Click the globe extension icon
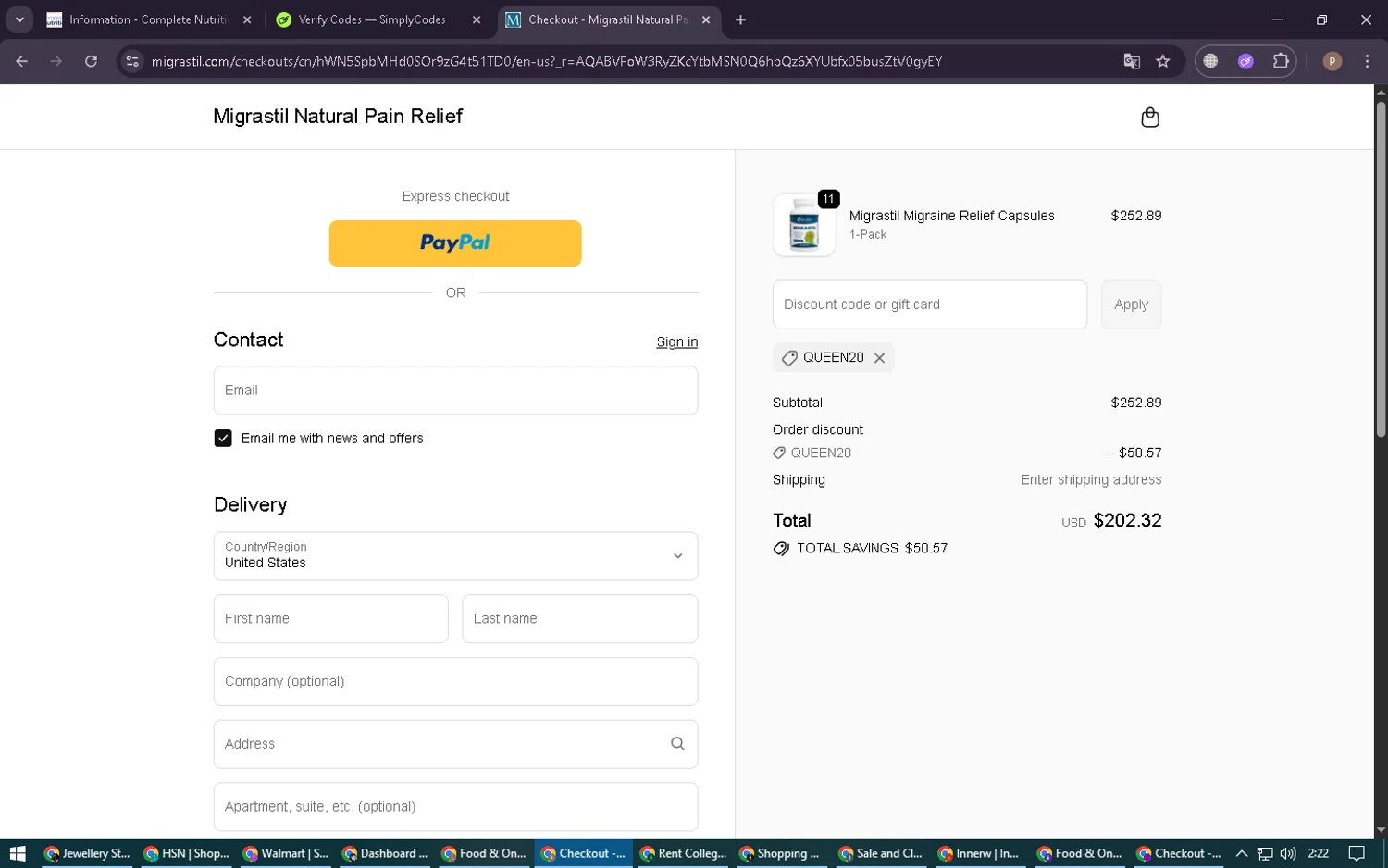The image size is (1388, 868). (1210, 61)
